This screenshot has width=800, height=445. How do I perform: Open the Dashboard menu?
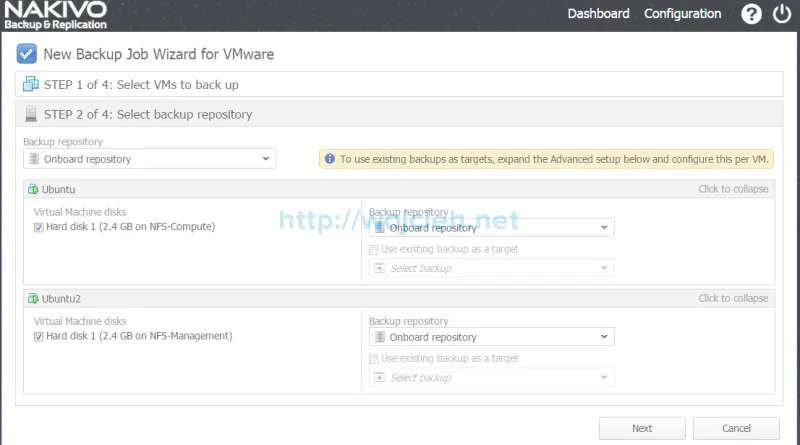pyautogui.click(x=598, y=14)
